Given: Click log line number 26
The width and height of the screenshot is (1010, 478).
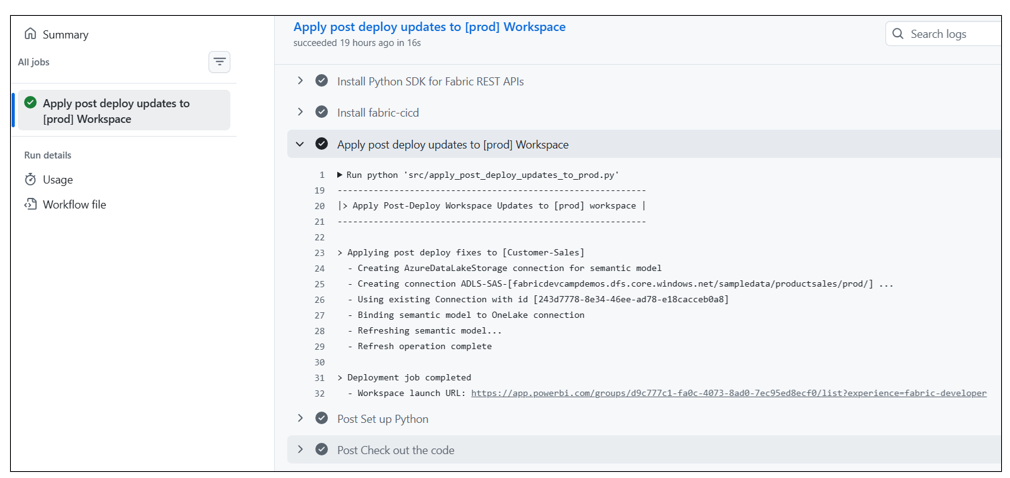Looking at the screenshot, I should pos(319,300).
